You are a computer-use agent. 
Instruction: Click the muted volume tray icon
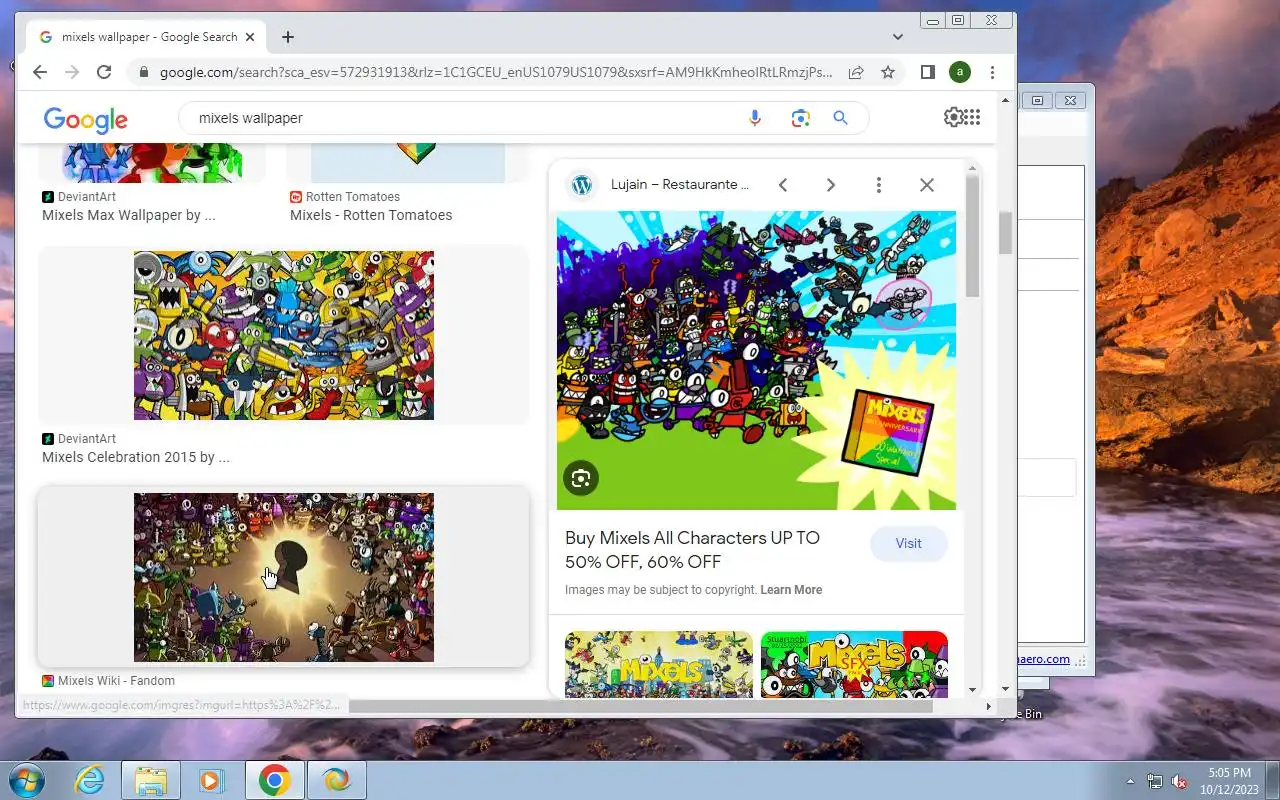click(1179, 781)
